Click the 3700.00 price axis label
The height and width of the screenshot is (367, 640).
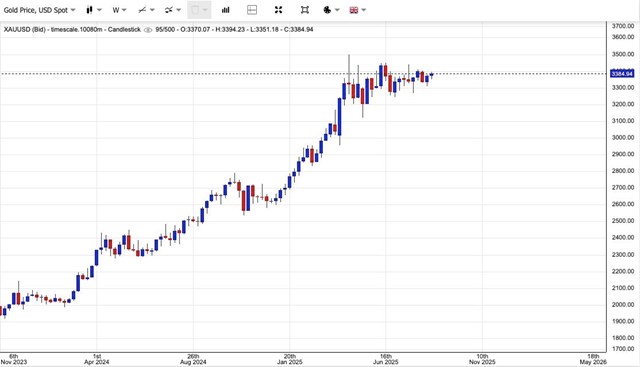pos(623,26)
